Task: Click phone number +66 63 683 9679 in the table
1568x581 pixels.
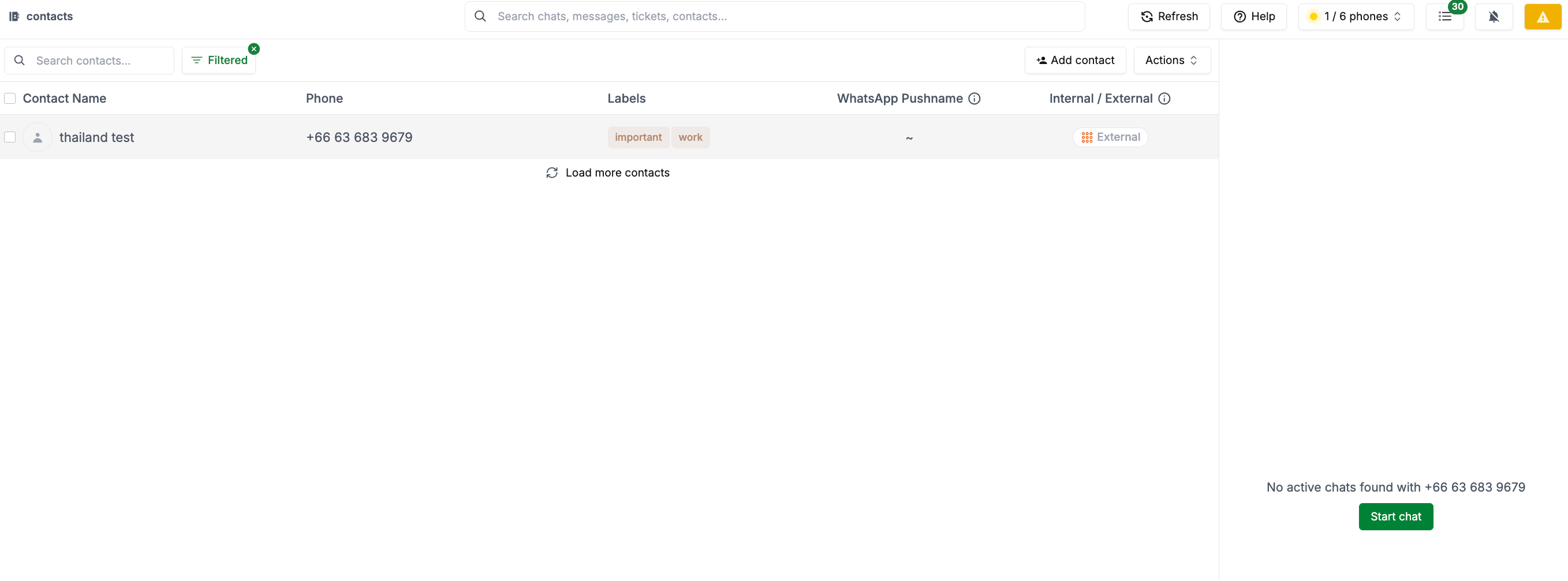Action: (x=359, y=137)
